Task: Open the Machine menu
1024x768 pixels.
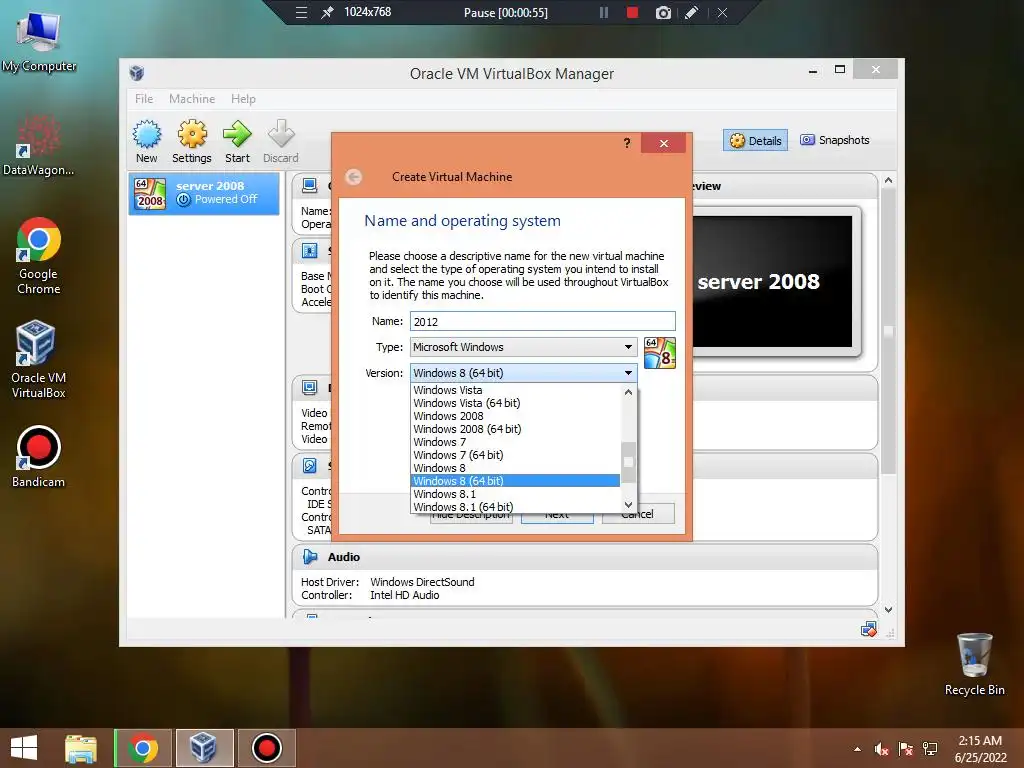Action: [x=192, y=99]
